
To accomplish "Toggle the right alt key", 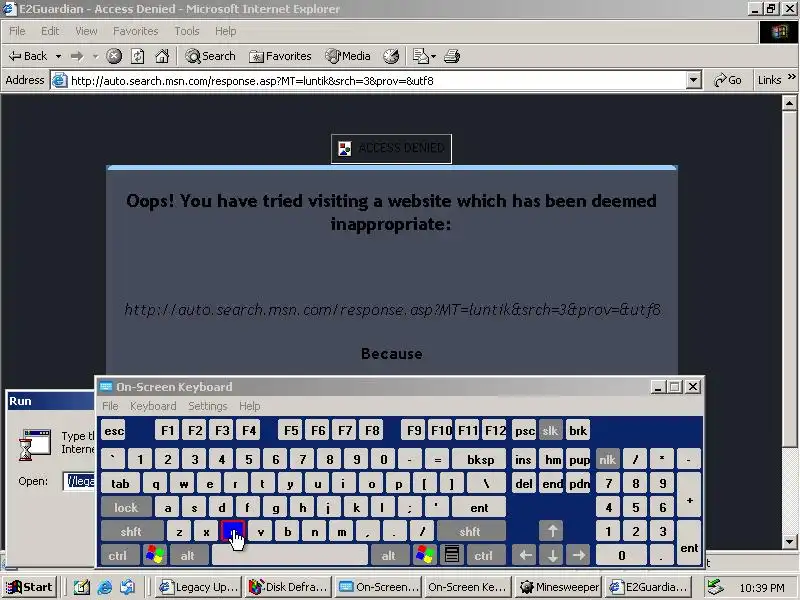I will (x=389, y=555).
